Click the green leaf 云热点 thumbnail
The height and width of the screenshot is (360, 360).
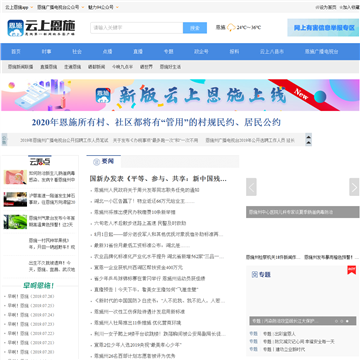(15, 221)
